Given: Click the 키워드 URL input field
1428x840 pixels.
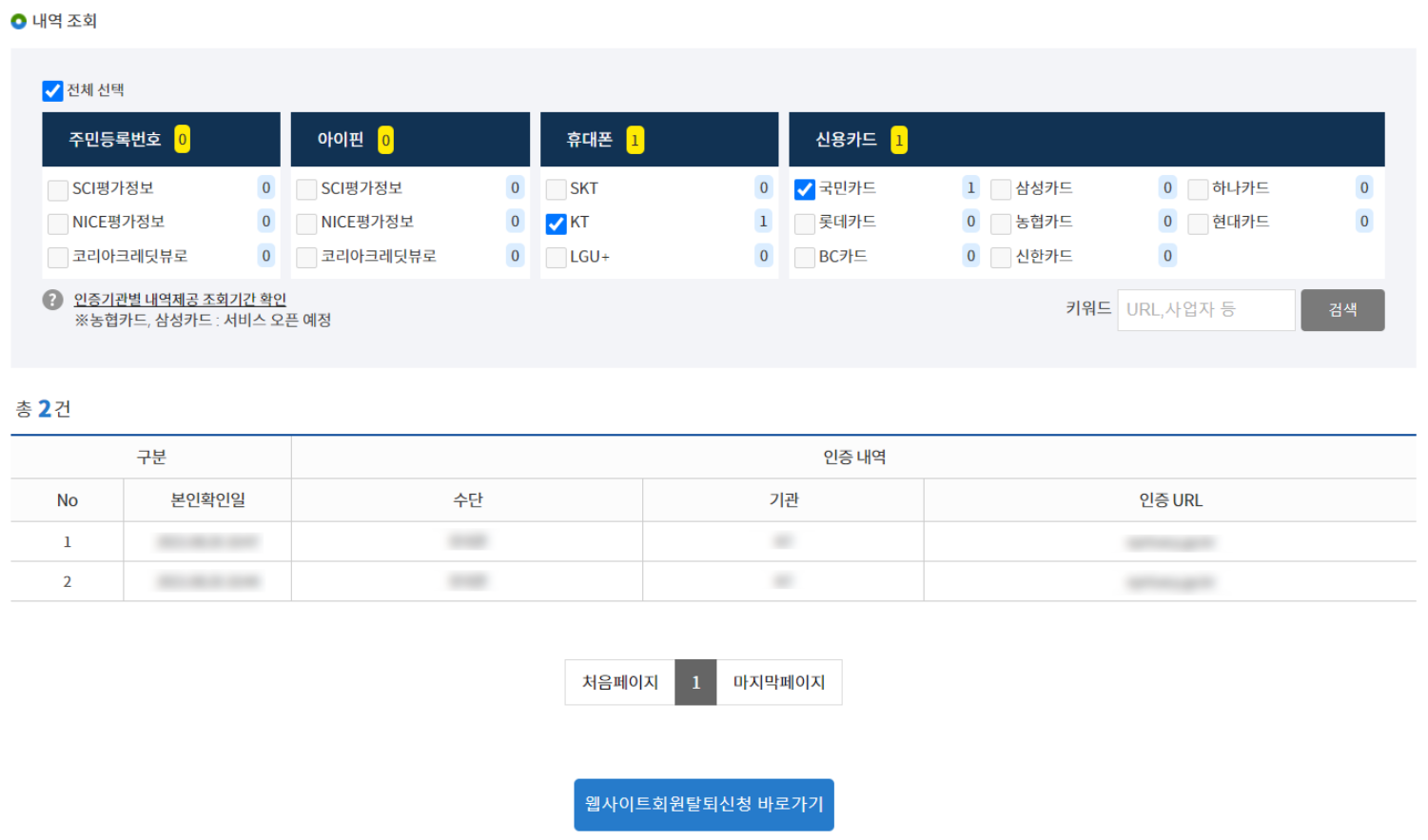Looking at the screenshot, I should tap(1205, 309).
